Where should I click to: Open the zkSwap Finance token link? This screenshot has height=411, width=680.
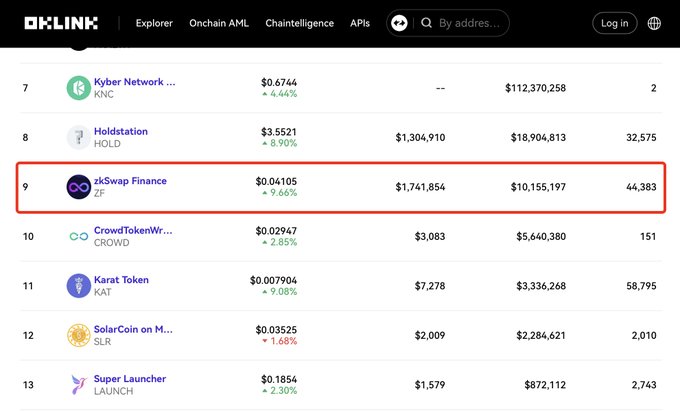pyautogui.click(x=130, y=181)
